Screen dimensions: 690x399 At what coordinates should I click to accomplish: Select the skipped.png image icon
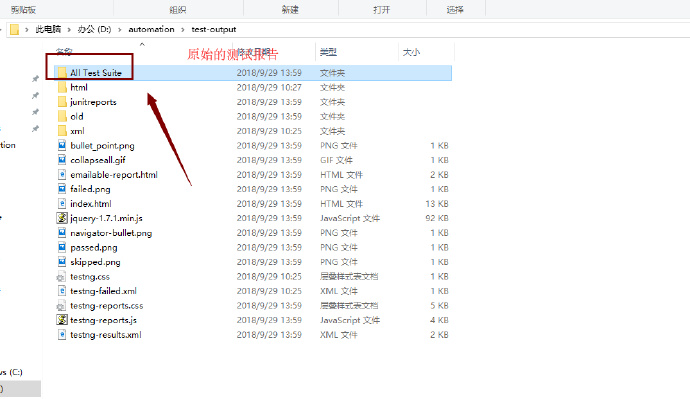tap(62, 261)
